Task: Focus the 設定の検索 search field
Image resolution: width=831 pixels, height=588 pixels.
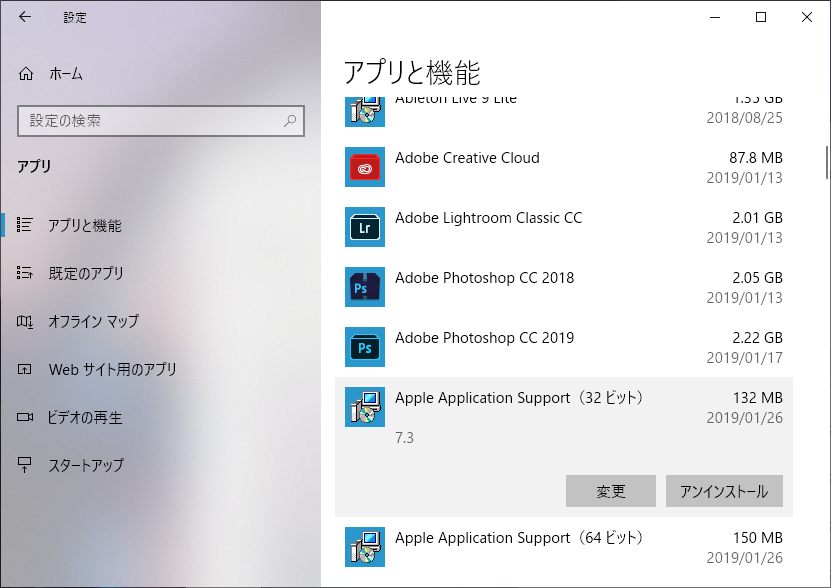Action: point(161,121)
